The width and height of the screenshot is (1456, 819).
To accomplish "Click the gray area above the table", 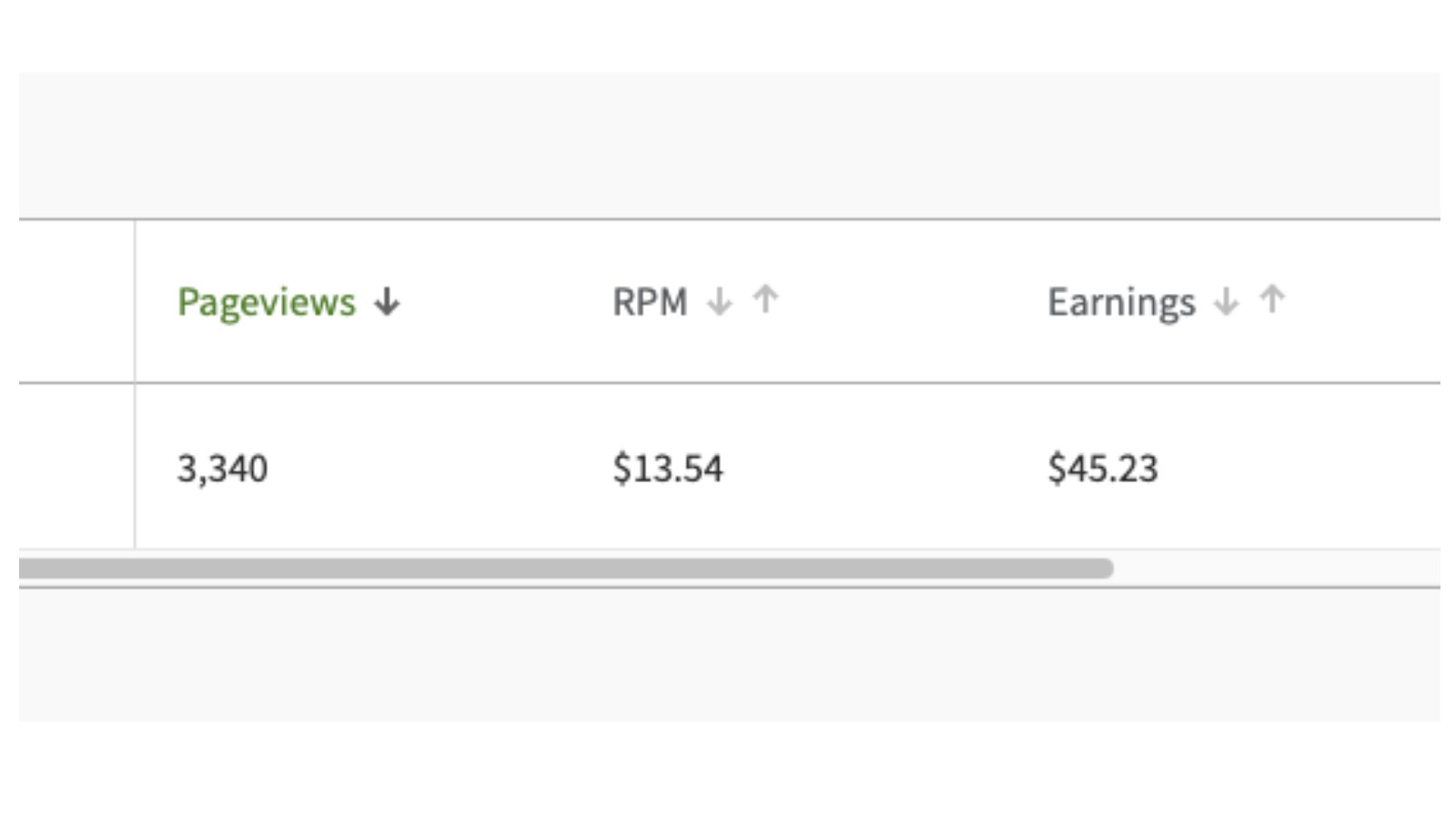I will click(728, 146).
